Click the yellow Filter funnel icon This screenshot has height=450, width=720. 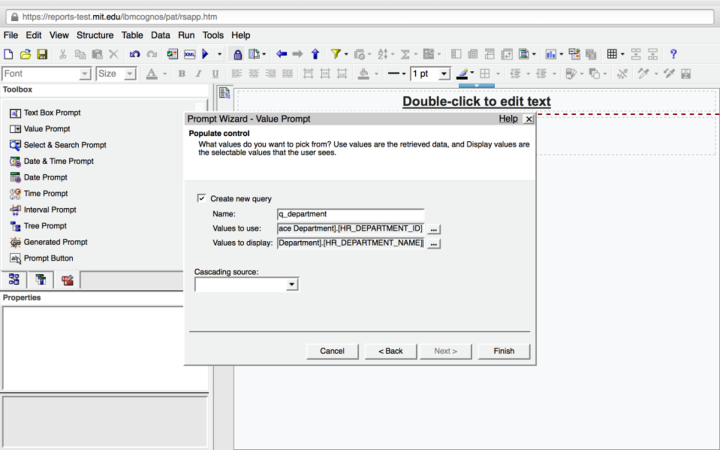(x=336, y=54)
